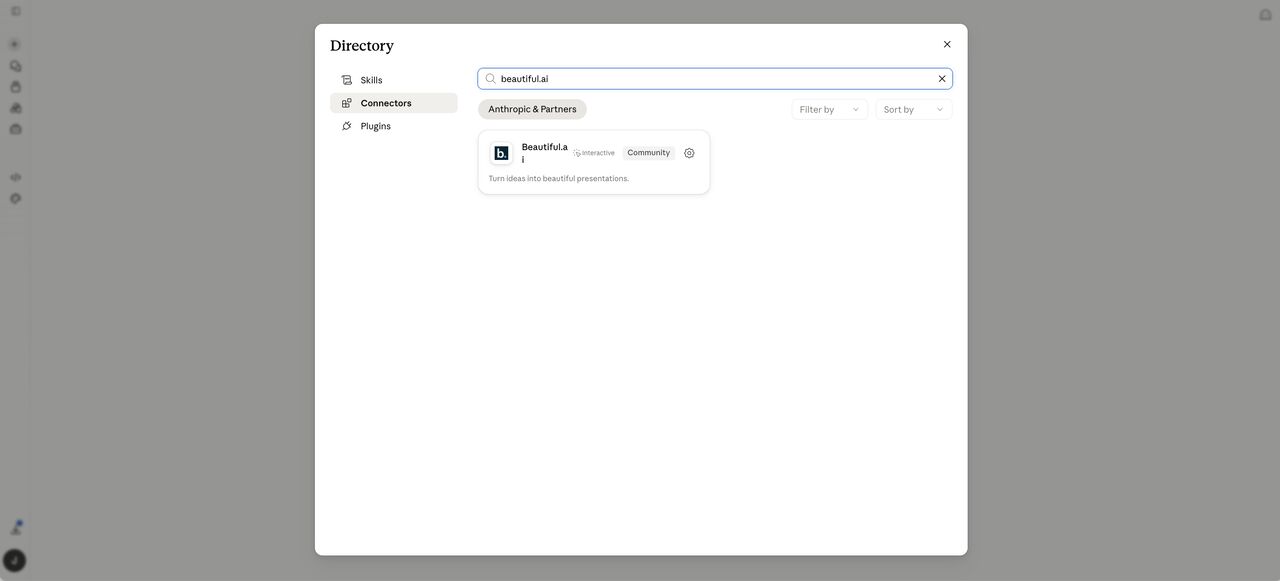1280x581 pixels.
Task: Switch to the Skills section
Action: (x=394, y=80)
